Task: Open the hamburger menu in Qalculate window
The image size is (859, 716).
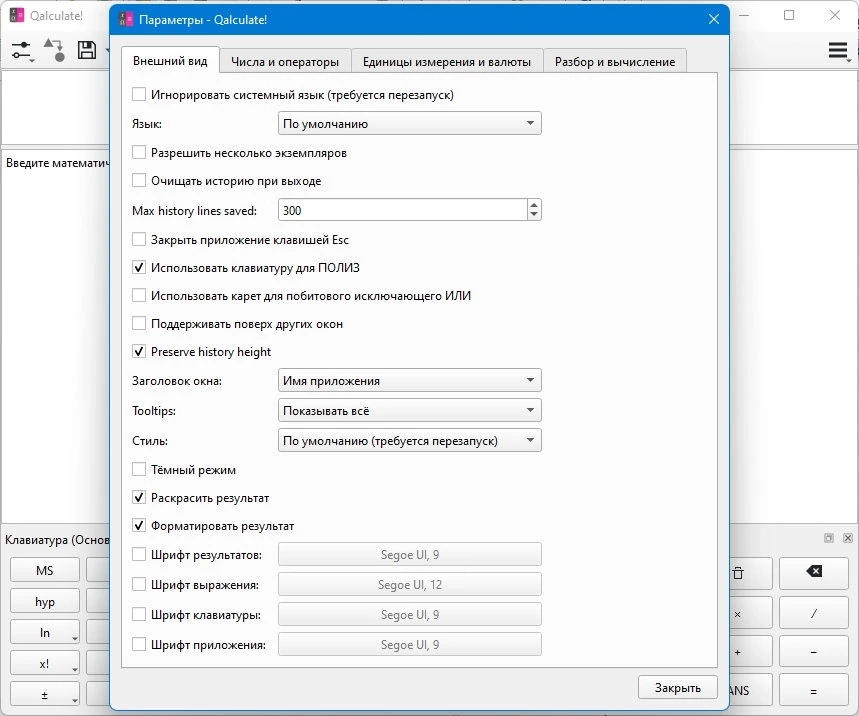Action: pos(838,50)
